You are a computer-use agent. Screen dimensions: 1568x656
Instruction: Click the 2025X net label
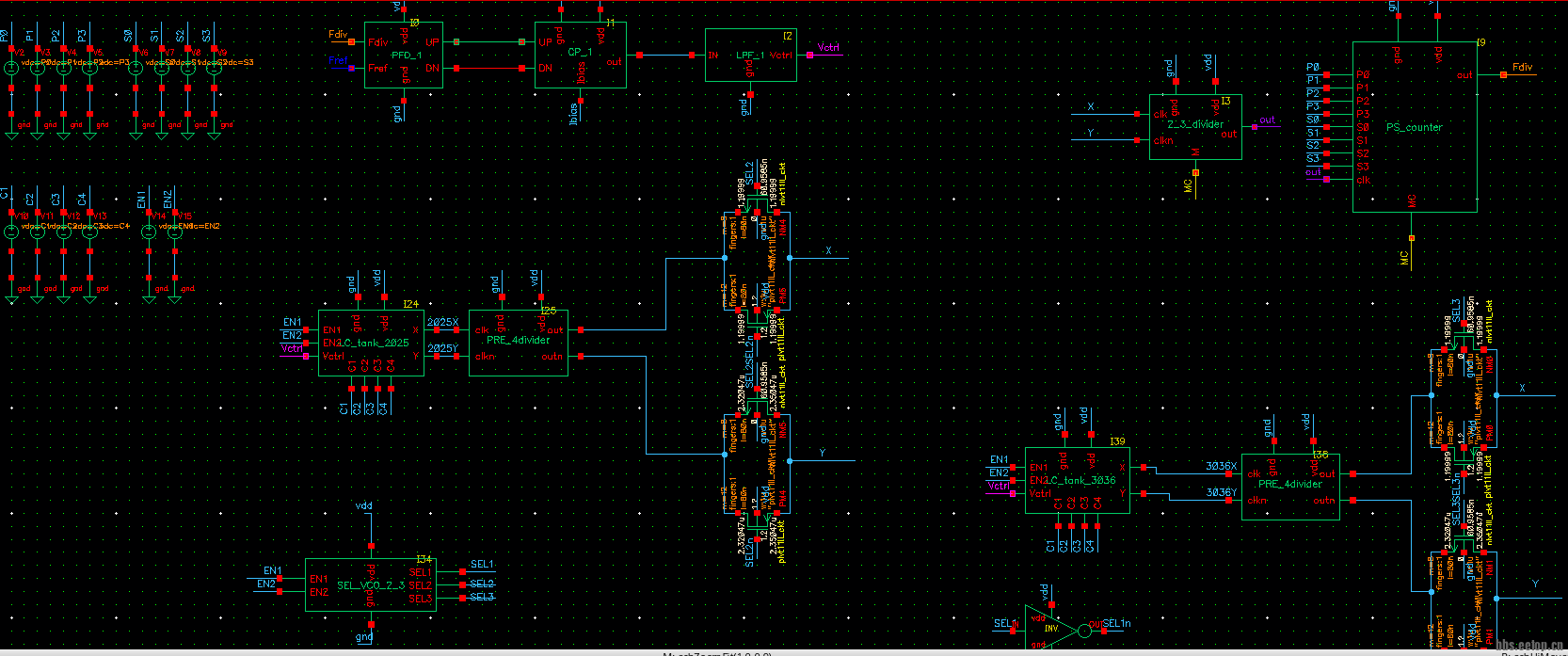pyautogui.click(x=442, y=323)
